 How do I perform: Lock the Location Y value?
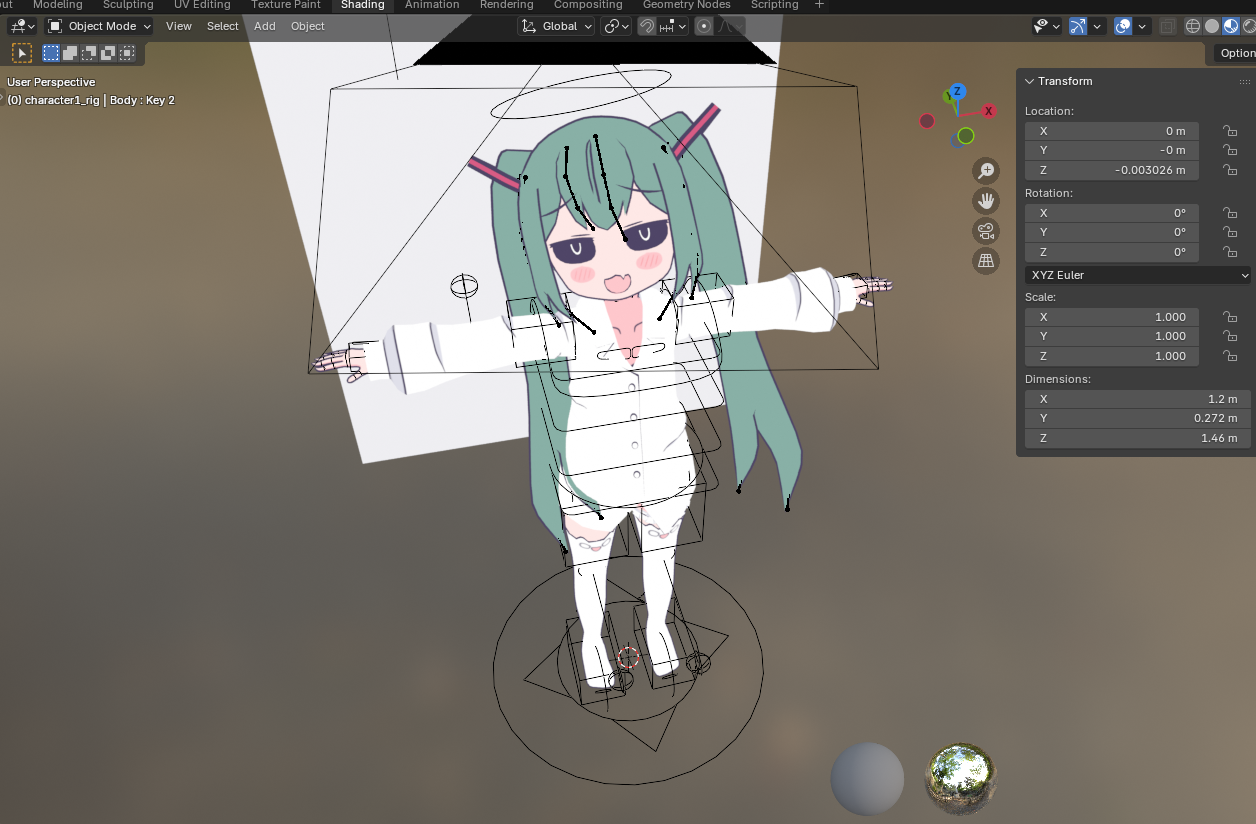[1229, 150]
